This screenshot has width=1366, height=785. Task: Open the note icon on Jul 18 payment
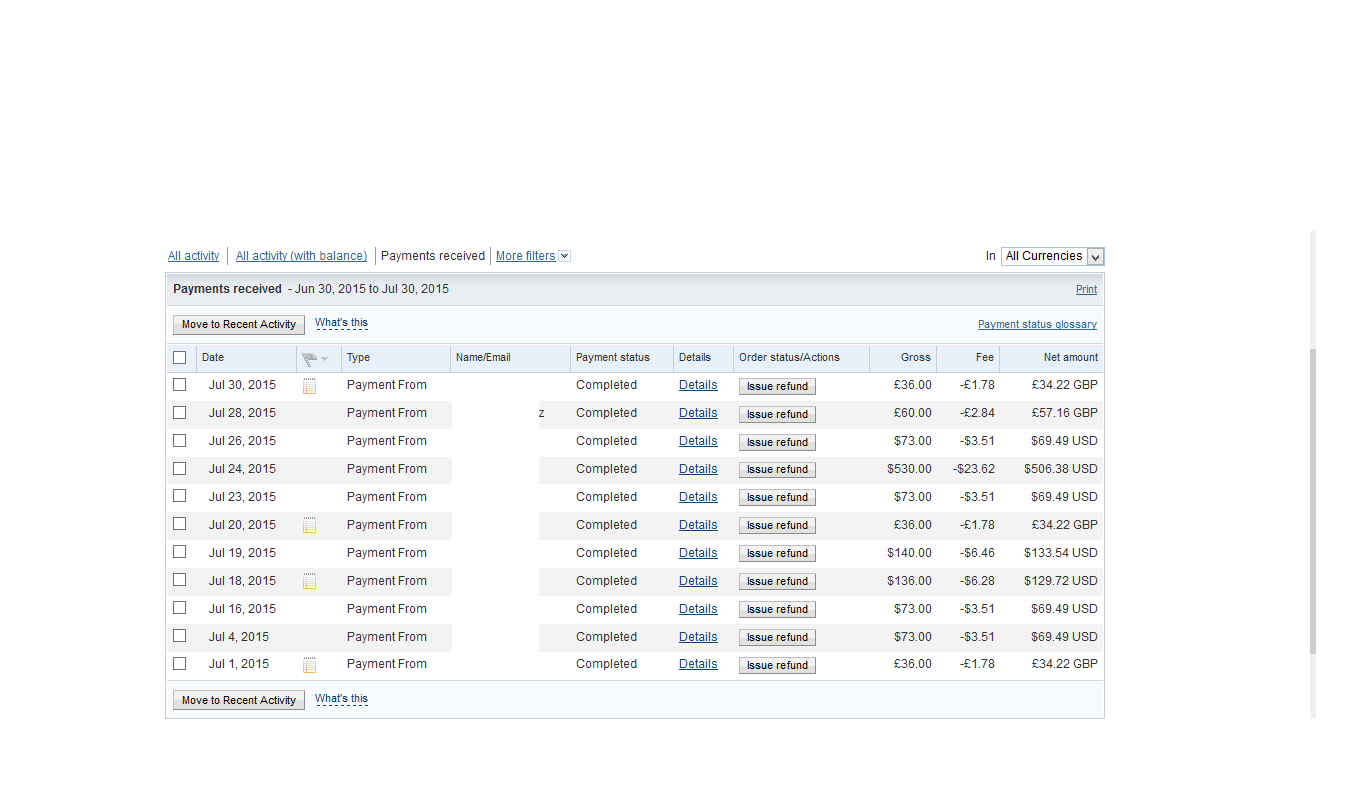click(309, 581)
